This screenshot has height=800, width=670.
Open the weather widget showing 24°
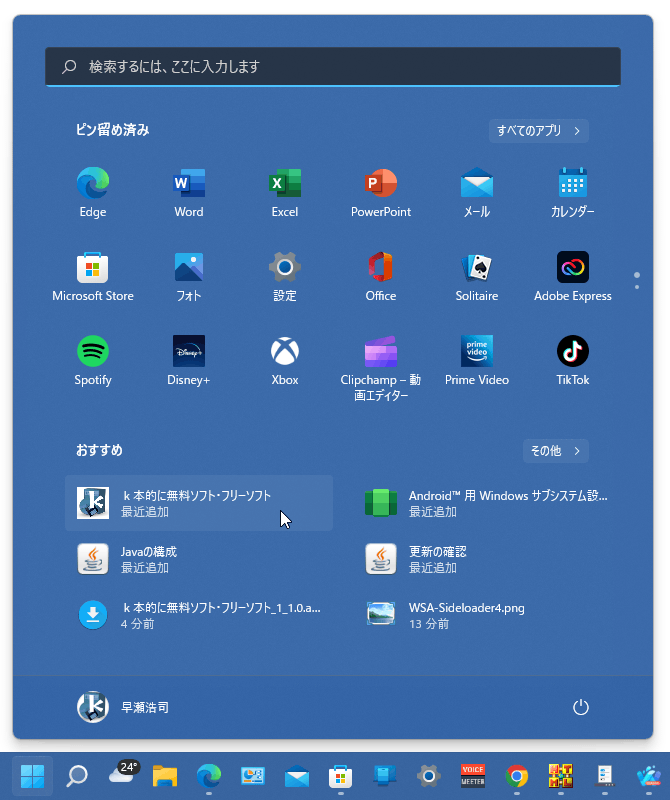pyautogui.click(x=123, y=774)
